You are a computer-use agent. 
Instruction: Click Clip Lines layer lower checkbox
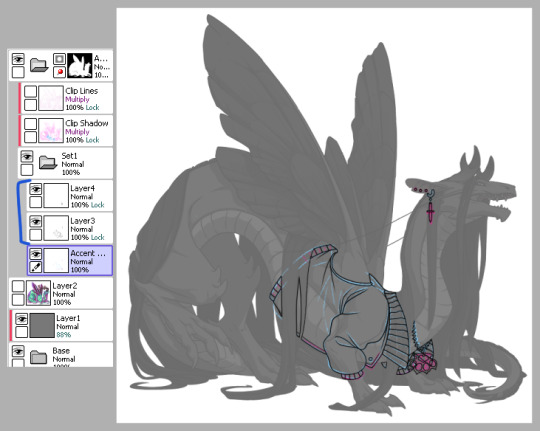[x=30, y=105]
